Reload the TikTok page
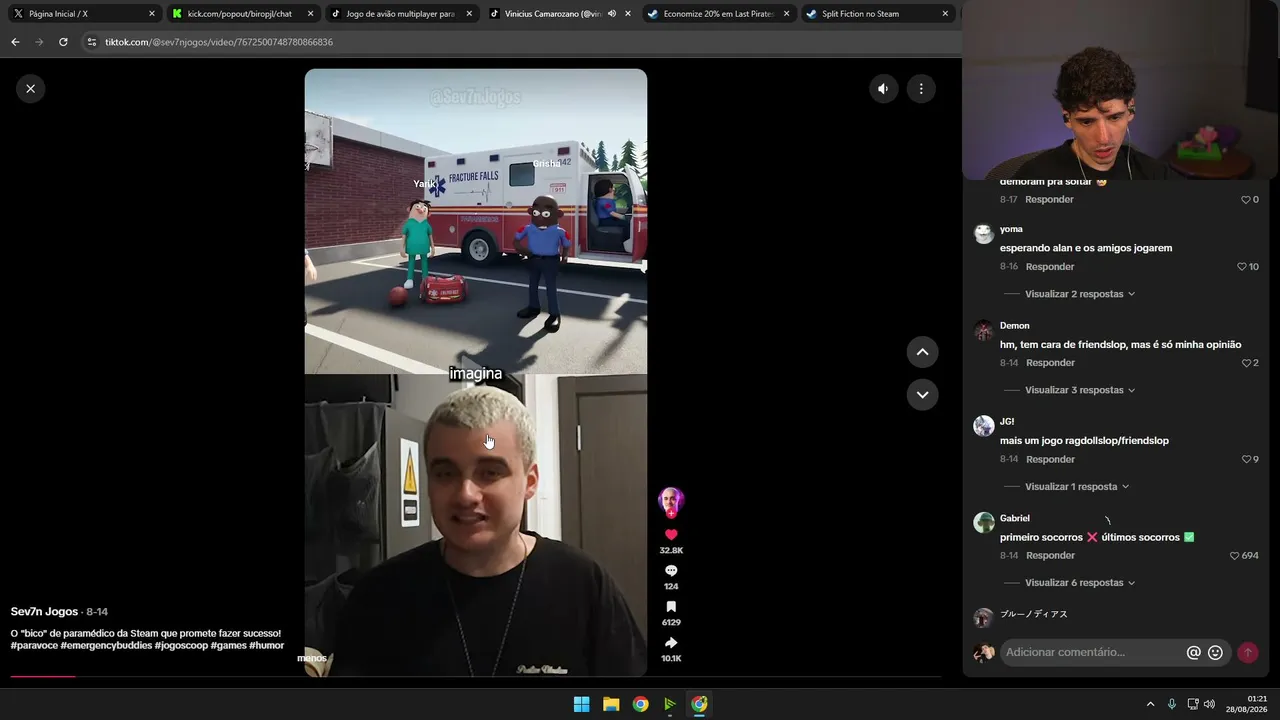Viewport: 1280px width, 720px height. 63,42
